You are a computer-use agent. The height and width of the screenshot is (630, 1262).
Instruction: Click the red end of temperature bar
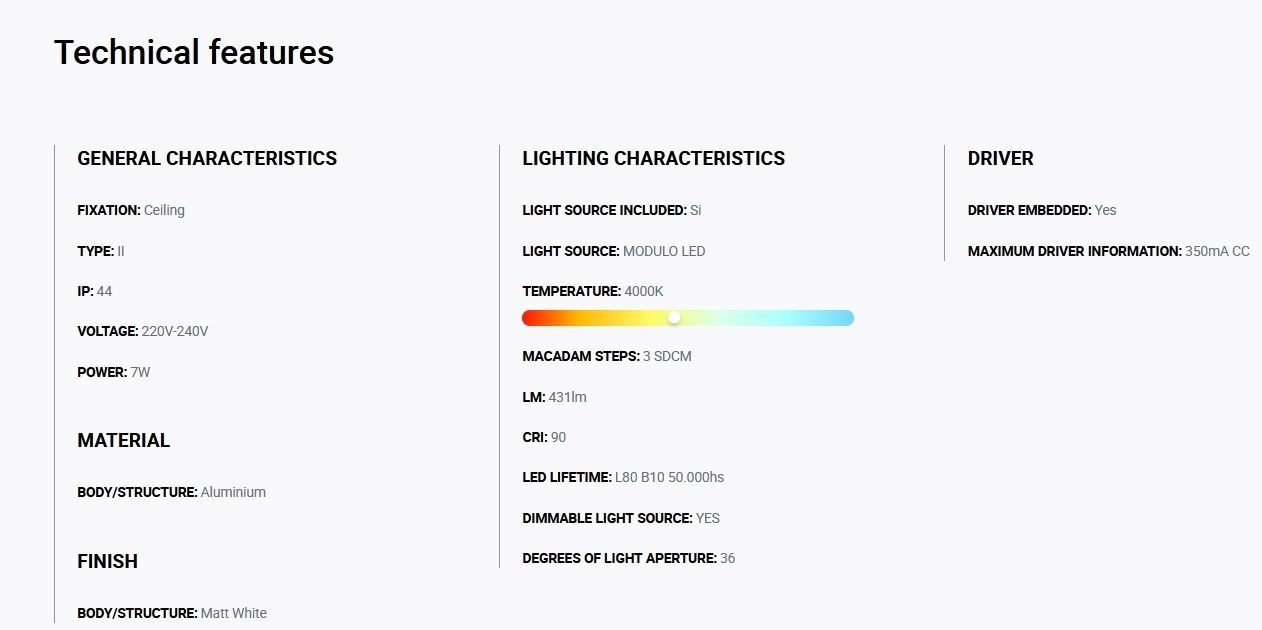pos(532,318)
